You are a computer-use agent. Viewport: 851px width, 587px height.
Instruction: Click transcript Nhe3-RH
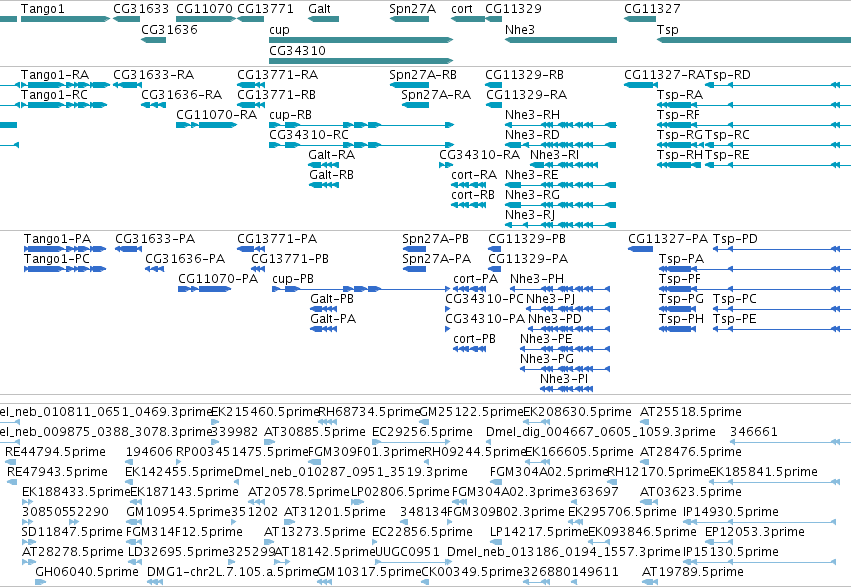(532, 115)
